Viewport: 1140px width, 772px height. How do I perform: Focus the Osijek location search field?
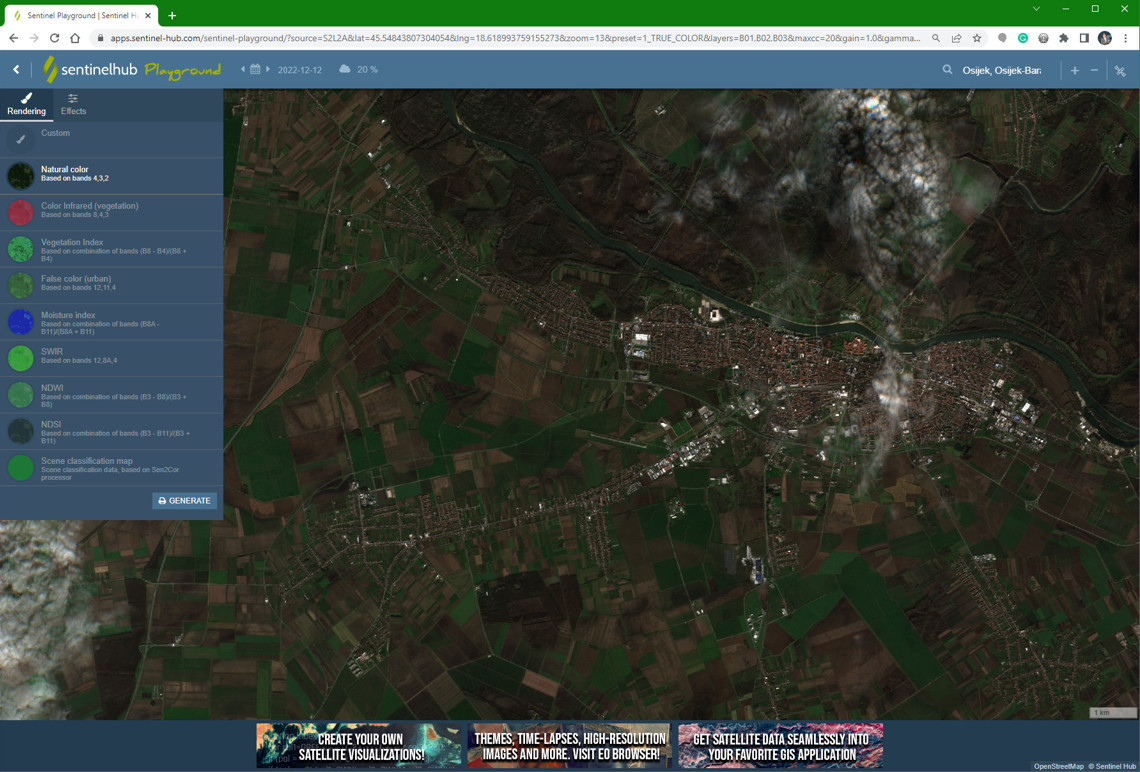coord(1002,71)
